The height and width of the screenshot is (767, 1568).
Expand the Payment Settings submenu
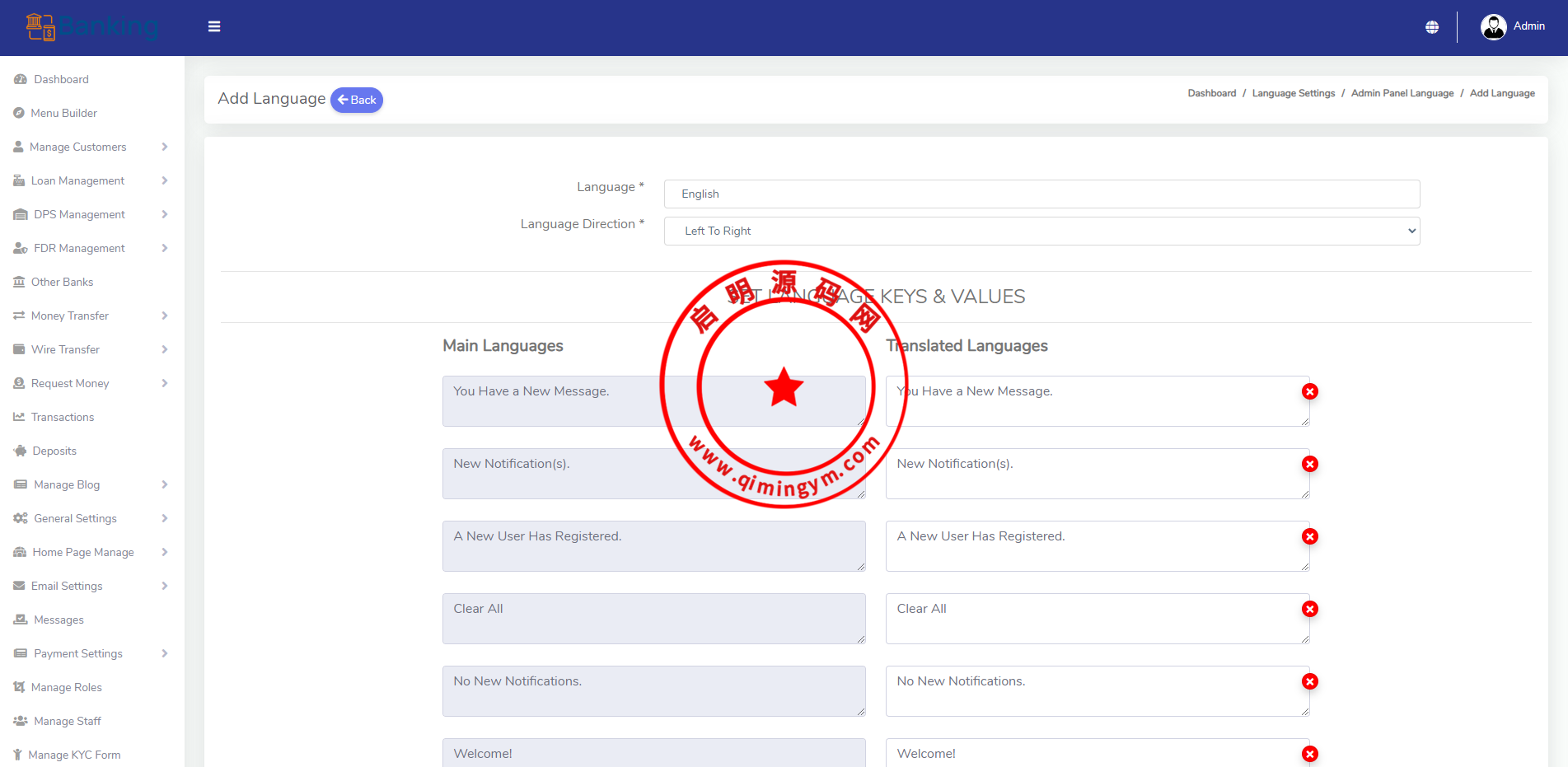point(91,653)
